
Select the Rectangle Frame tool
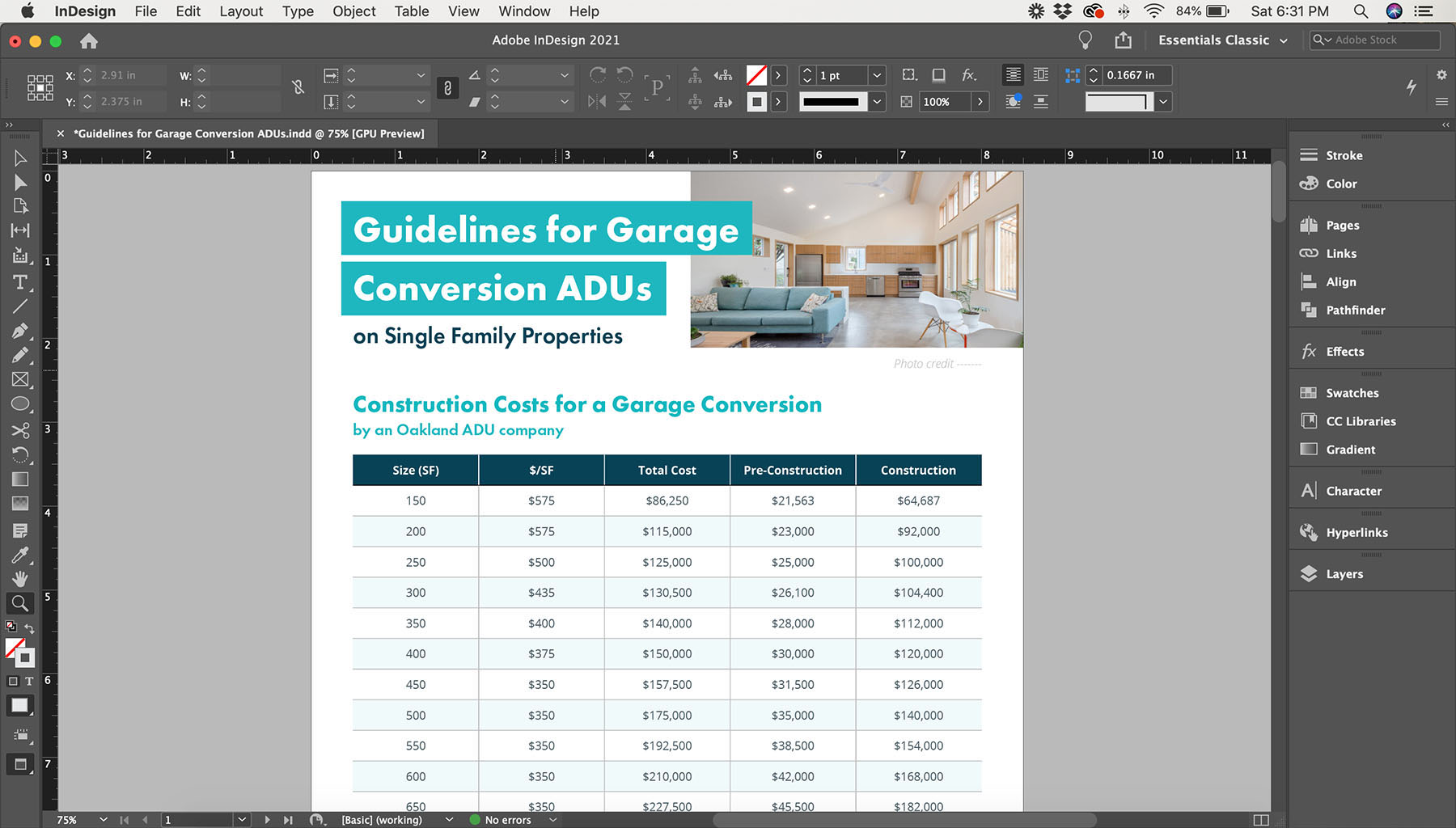(20, 379)
